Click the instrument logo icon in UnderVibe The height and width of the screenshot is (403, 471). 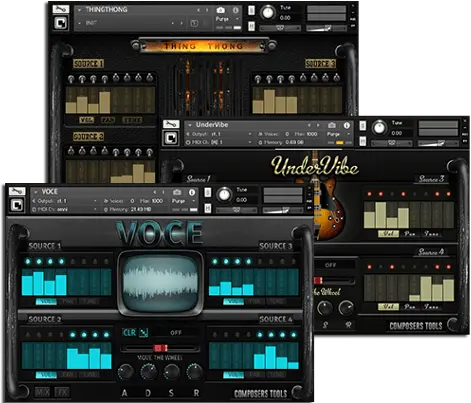click(171, 138)
